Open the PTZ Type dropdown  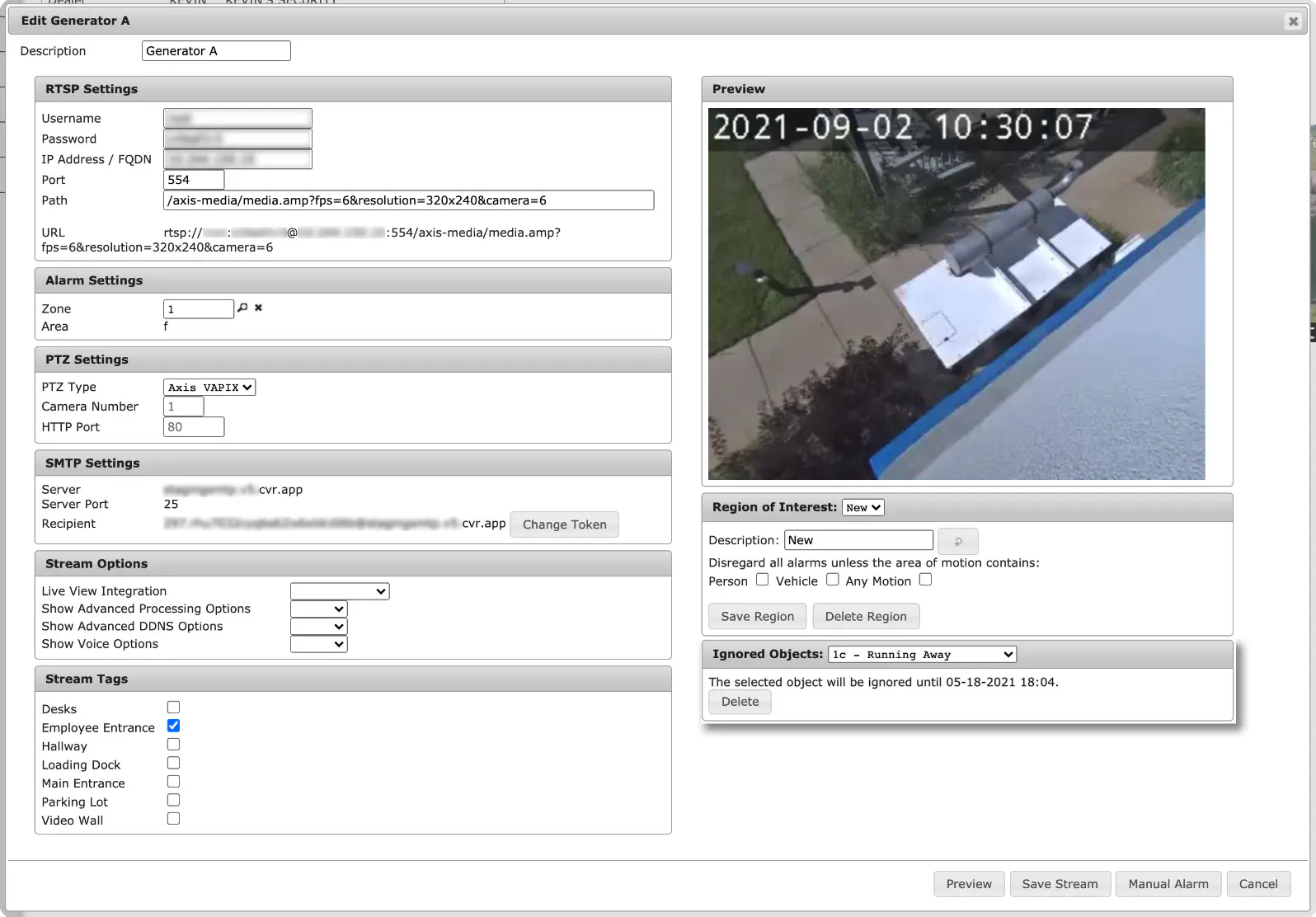209,388
